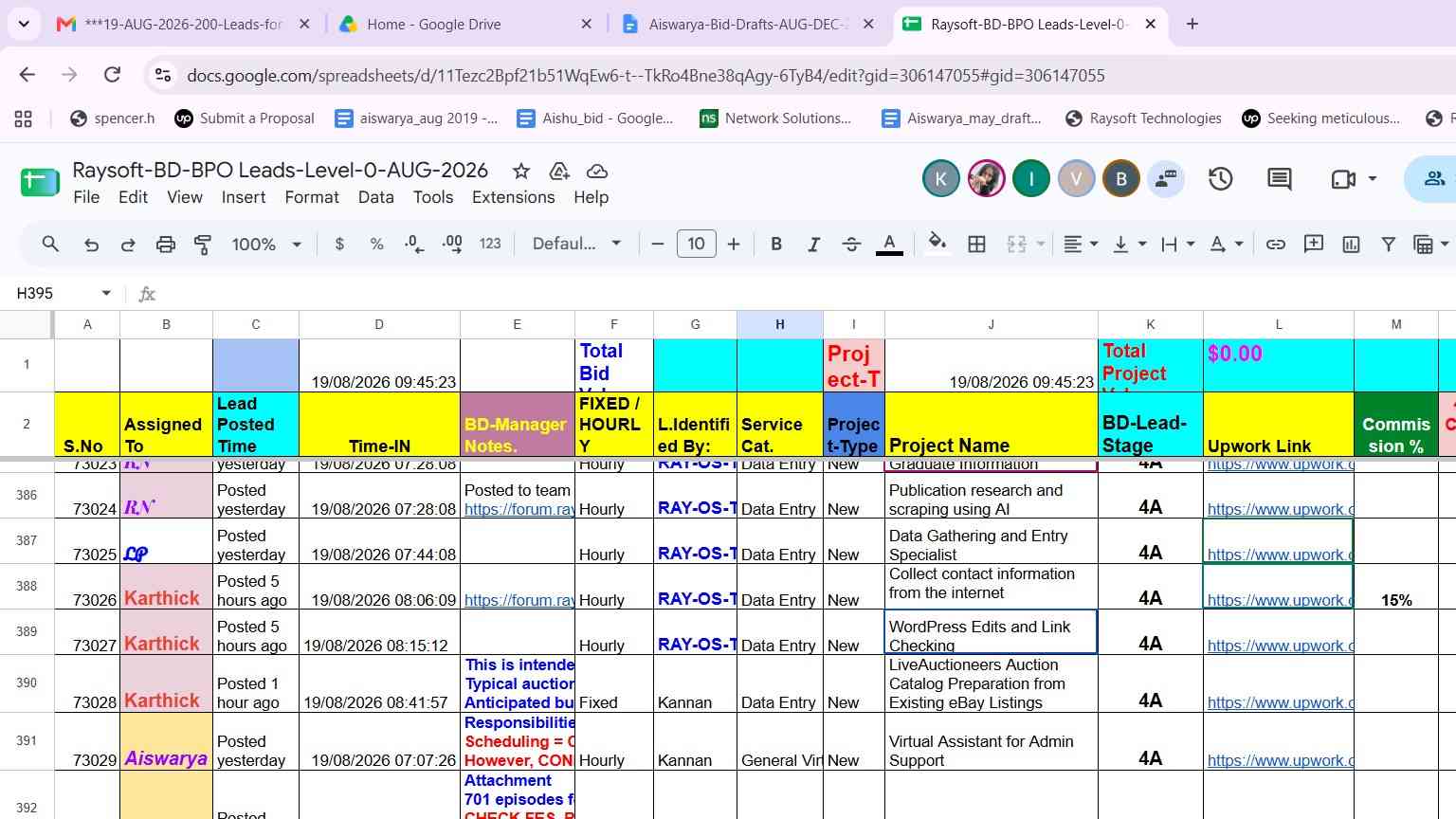This screenshot has height=819, width=1456.
Task: Open the Default font dropdown
Action: (x=576, y=245)
